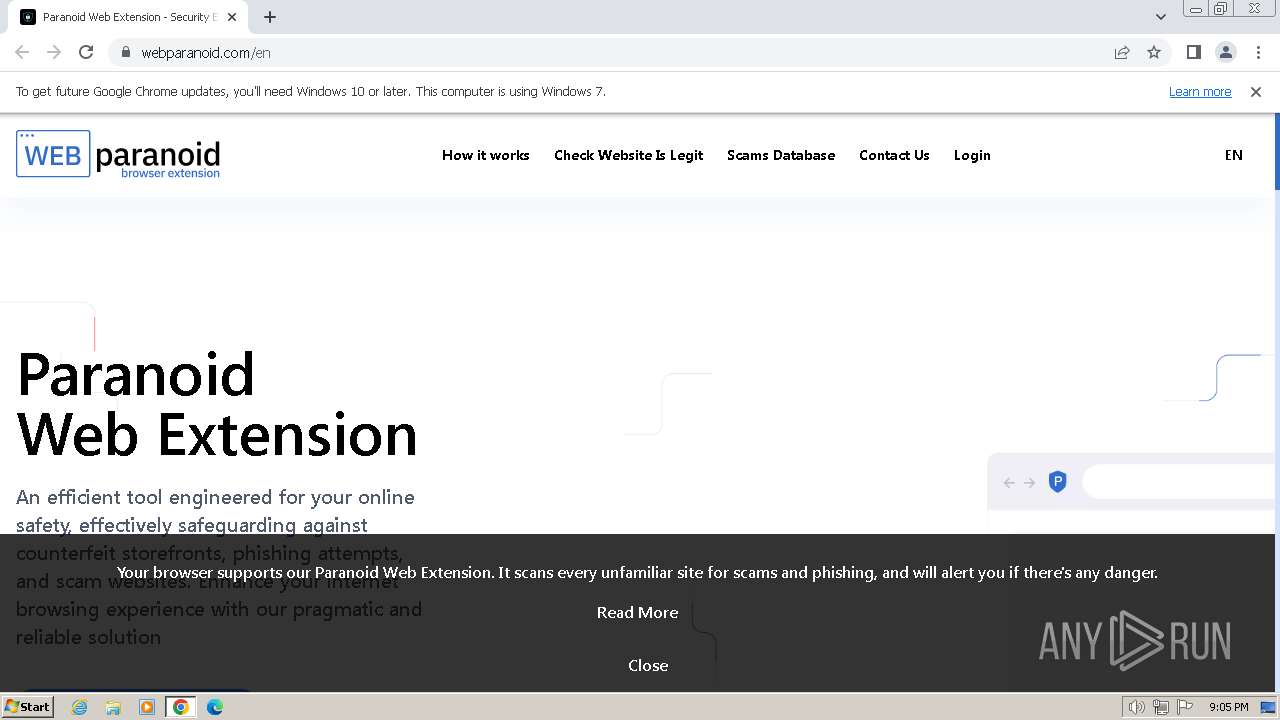The height and width of the screenshot is (720, 1280).
Task: Open the Chrome three-dot menu
Action: click(1258, 52)
